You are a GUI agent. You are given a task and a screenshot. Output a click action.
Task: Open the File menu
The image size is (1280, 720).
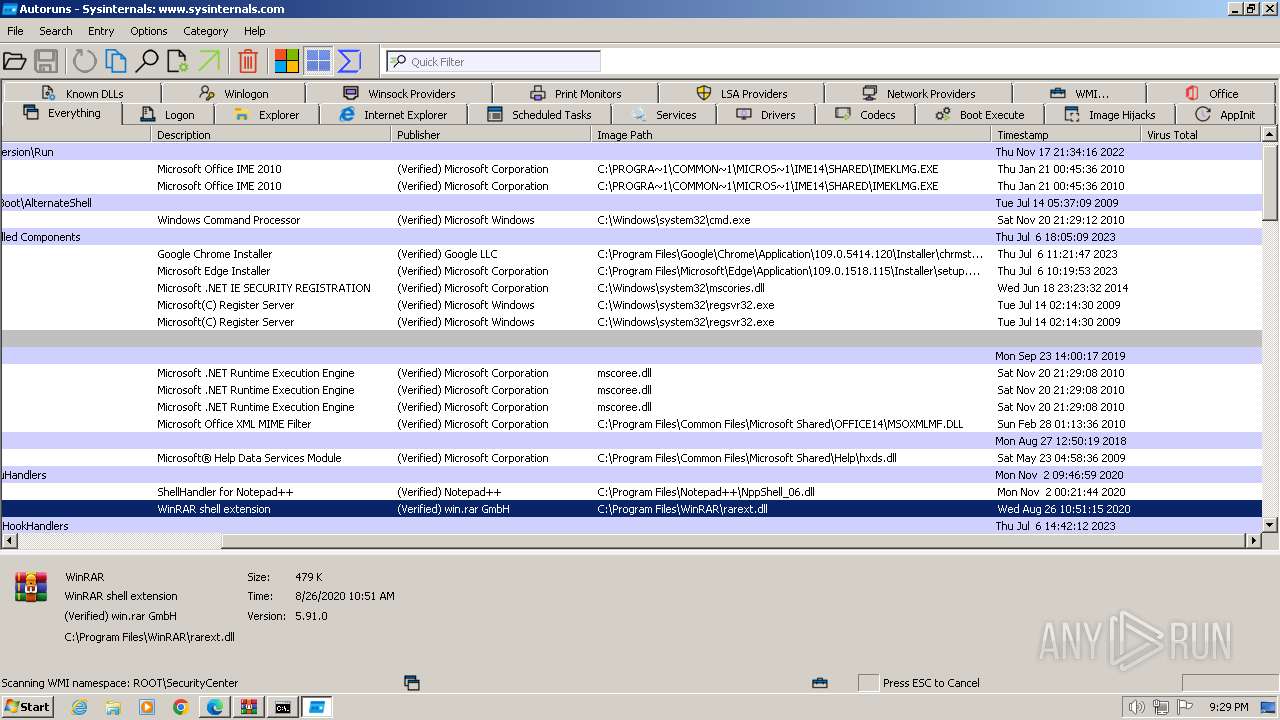point(15,31)
